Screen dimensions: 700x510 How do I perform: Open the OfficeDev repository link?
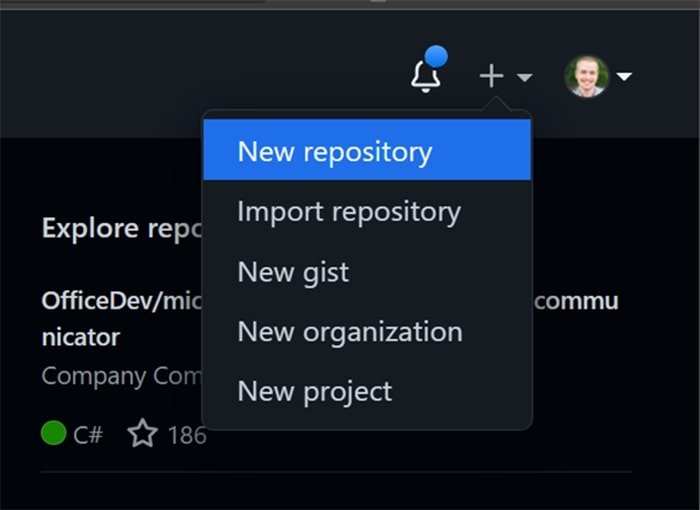click(121, 301)
